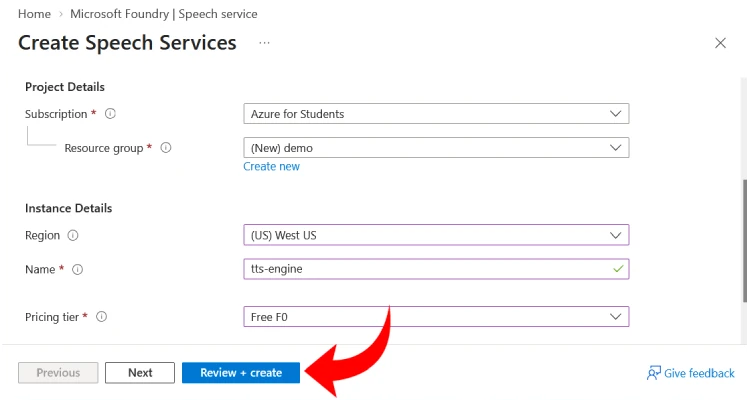Image resolution: width=750 pixels, height=402 pixels.
Task: Close the Create Speech Services pane
Action: 720,43
